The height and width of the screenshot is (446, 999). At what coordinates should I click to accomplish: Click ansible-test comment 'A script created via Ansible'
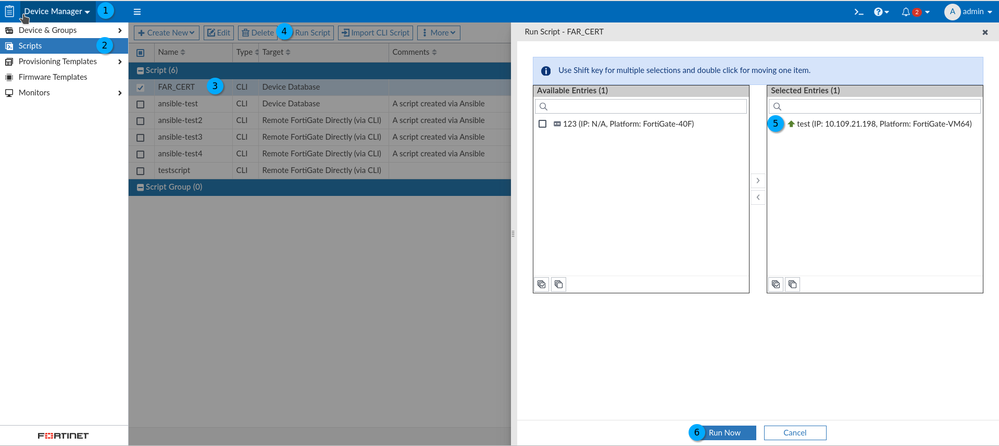439,103
